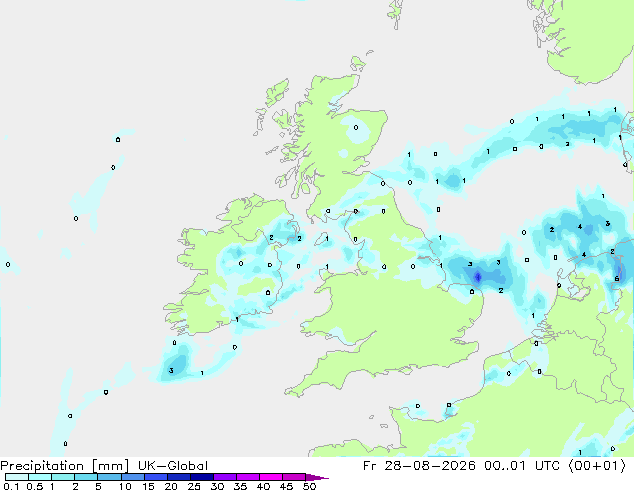
Task: Click the Isle of Man outline
Action: 323,239
